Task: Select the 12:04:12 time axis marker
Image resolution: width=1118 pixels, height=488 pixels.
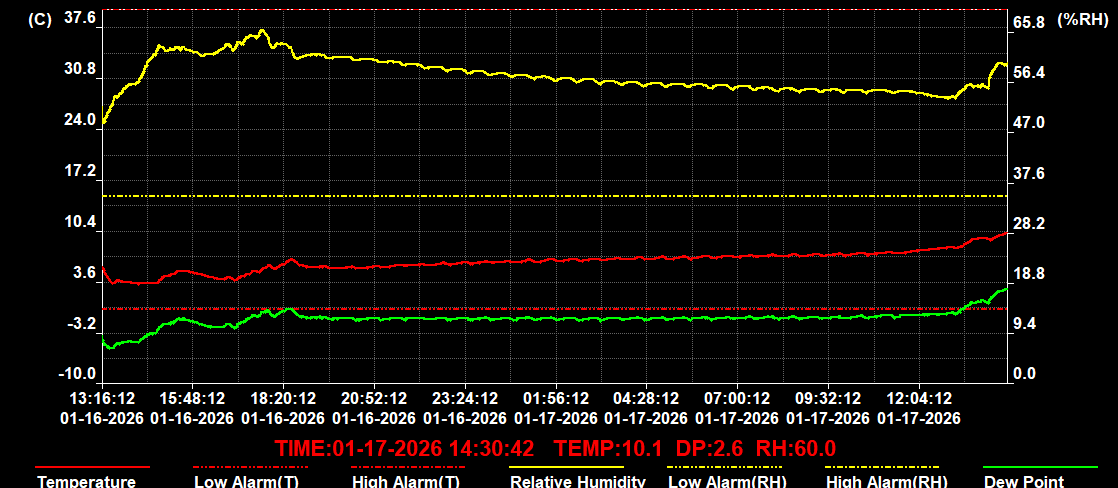Action: point(918,398)
